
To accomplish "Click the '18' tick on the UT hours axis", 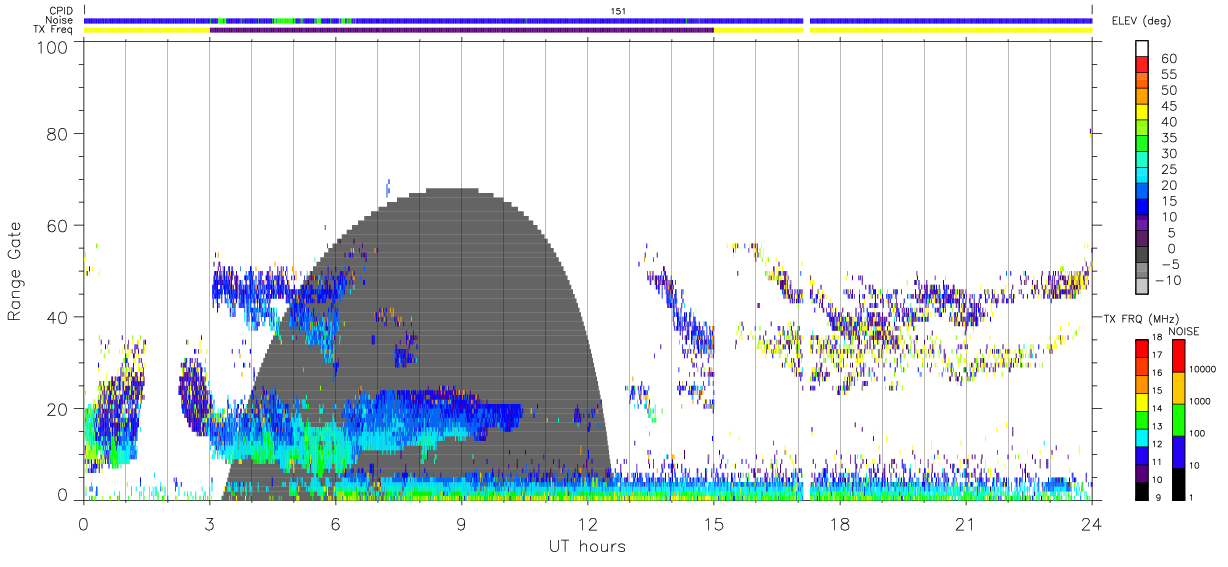I will click(x=839, y=522).
